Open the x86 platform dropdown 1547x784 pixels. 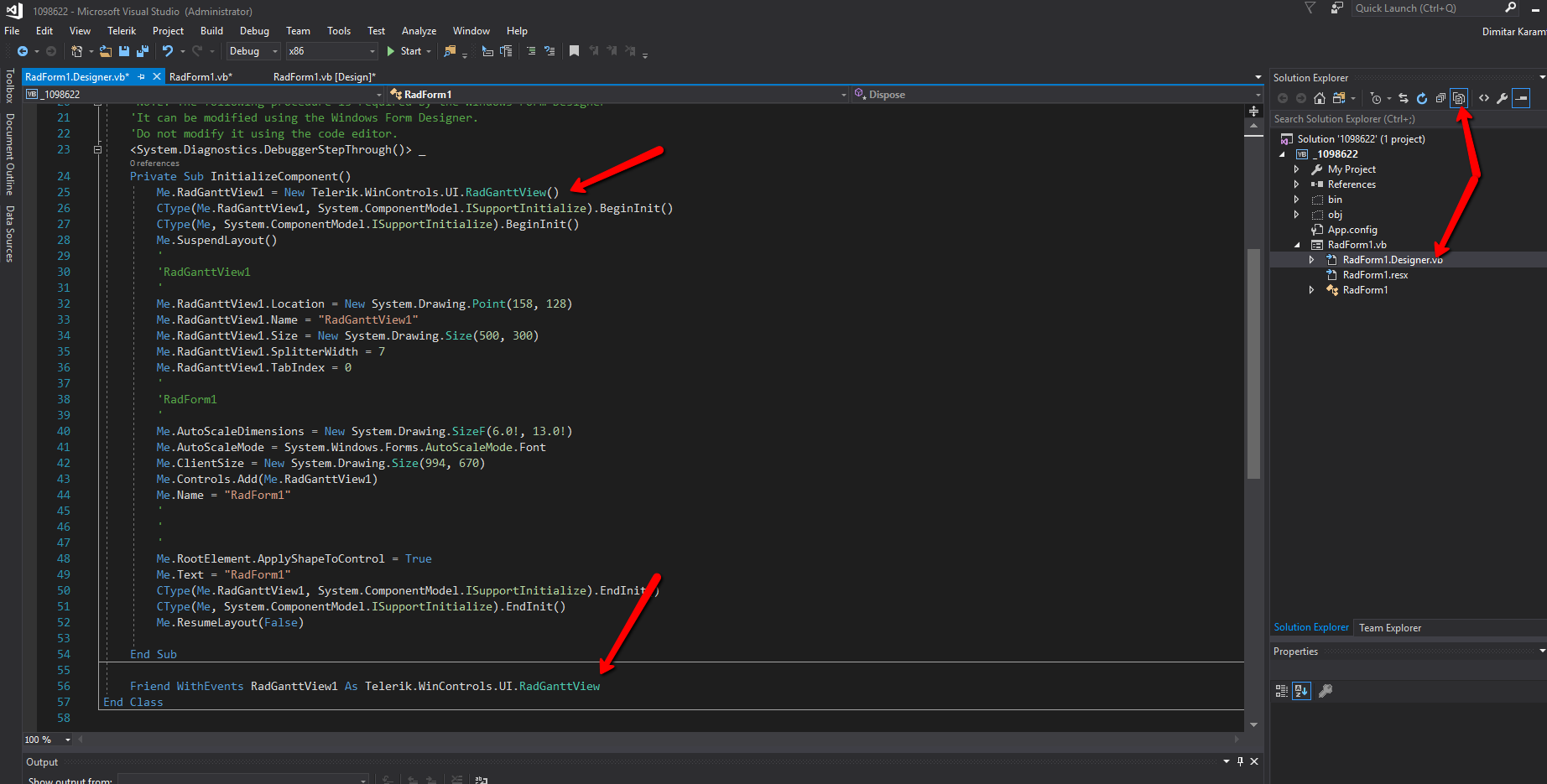tap(332, 51)
